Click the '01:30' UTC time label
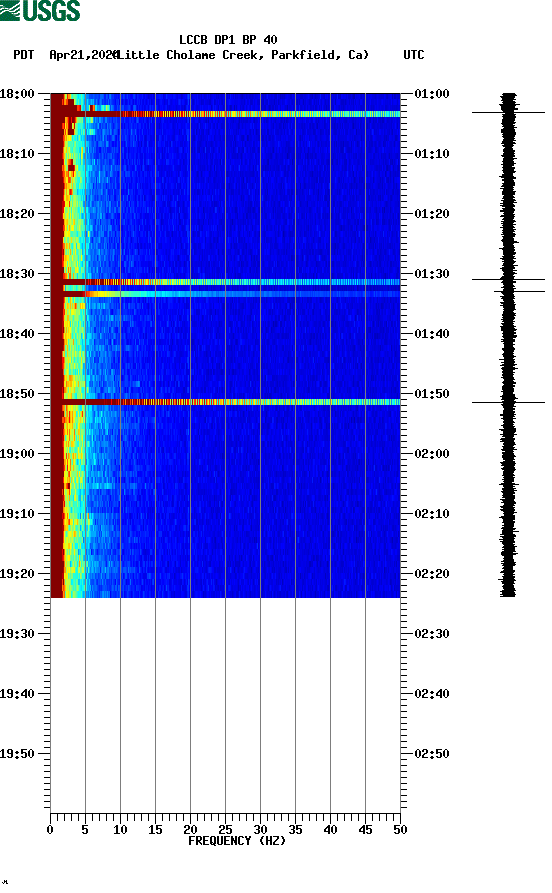Viewport: 552px width, 893px height. 432,274
